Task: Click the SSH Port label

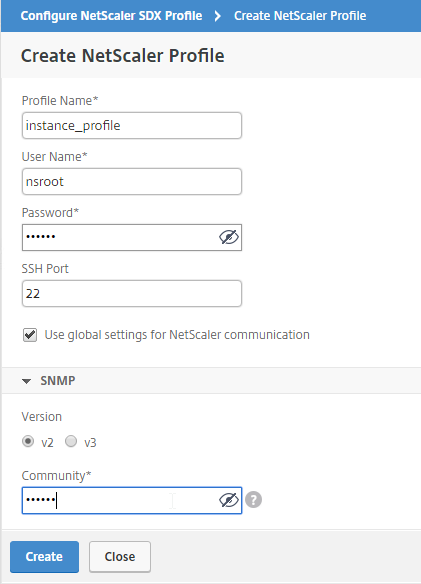Action: [x=45, y=269]
